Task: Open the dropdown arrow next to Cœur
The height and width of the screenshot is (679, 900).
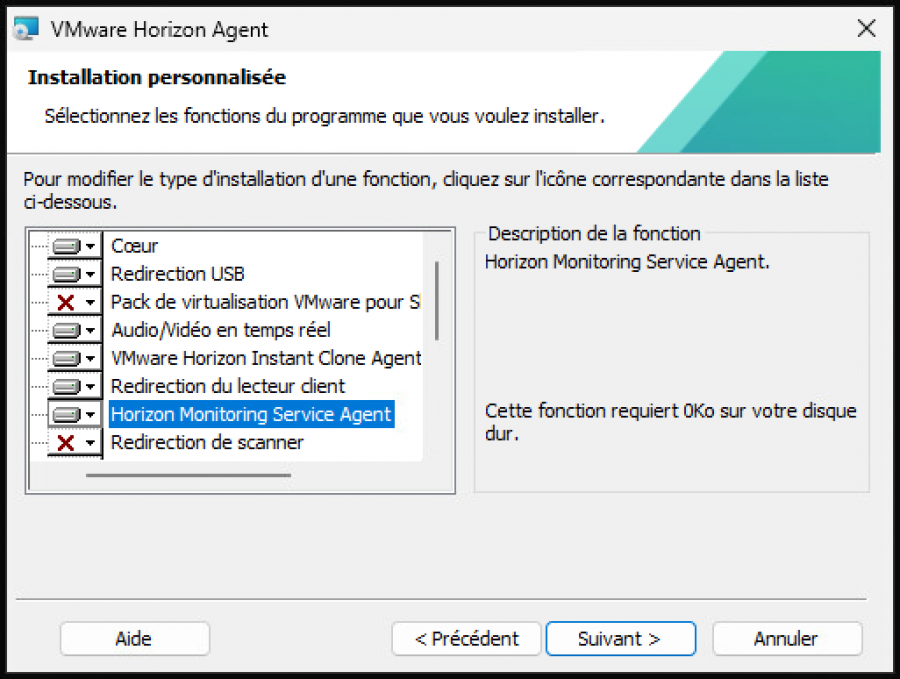Action: point(89,245)
